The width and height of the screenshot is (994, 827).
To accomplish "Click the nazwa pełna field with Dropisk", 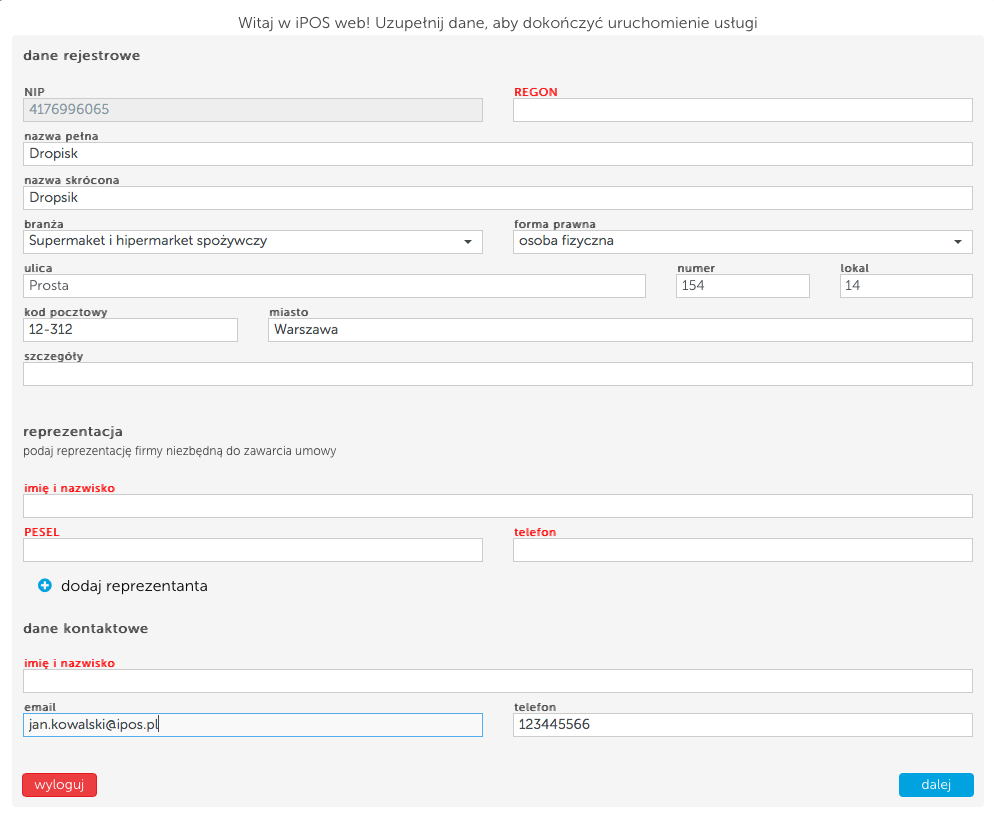I will 498,154.
